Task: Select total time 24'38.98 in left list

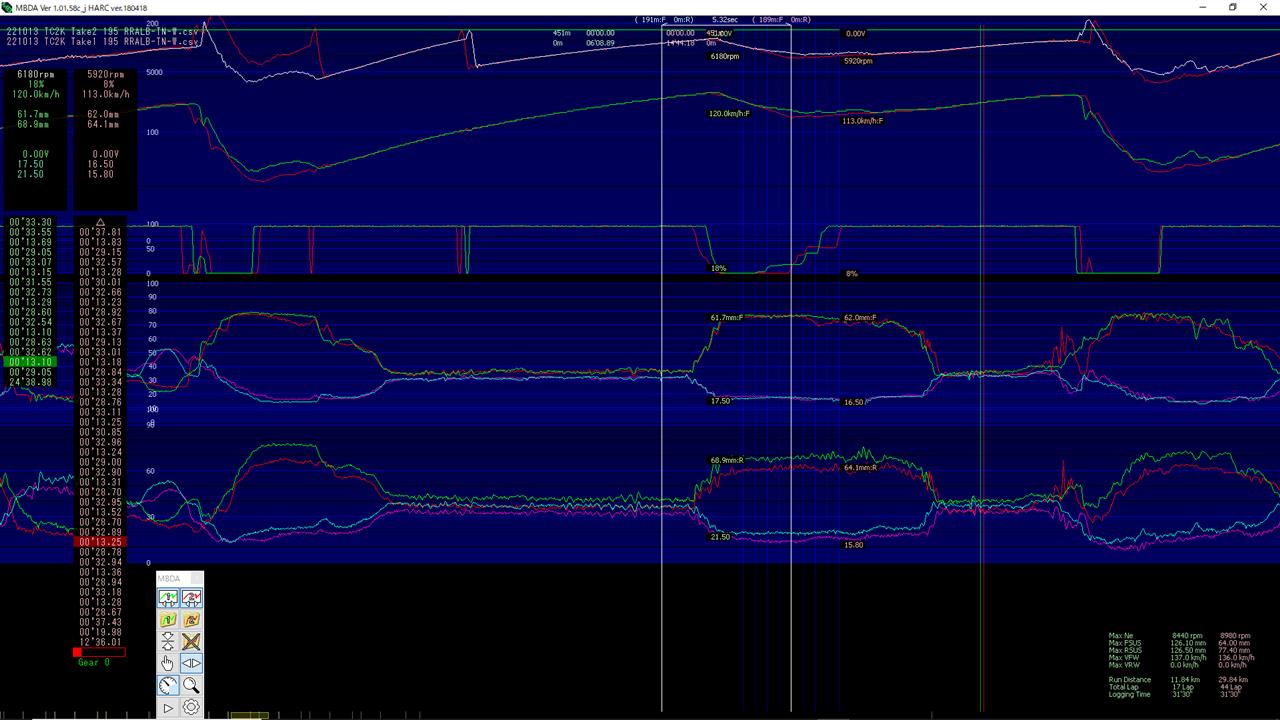Action: coord(30,382)
